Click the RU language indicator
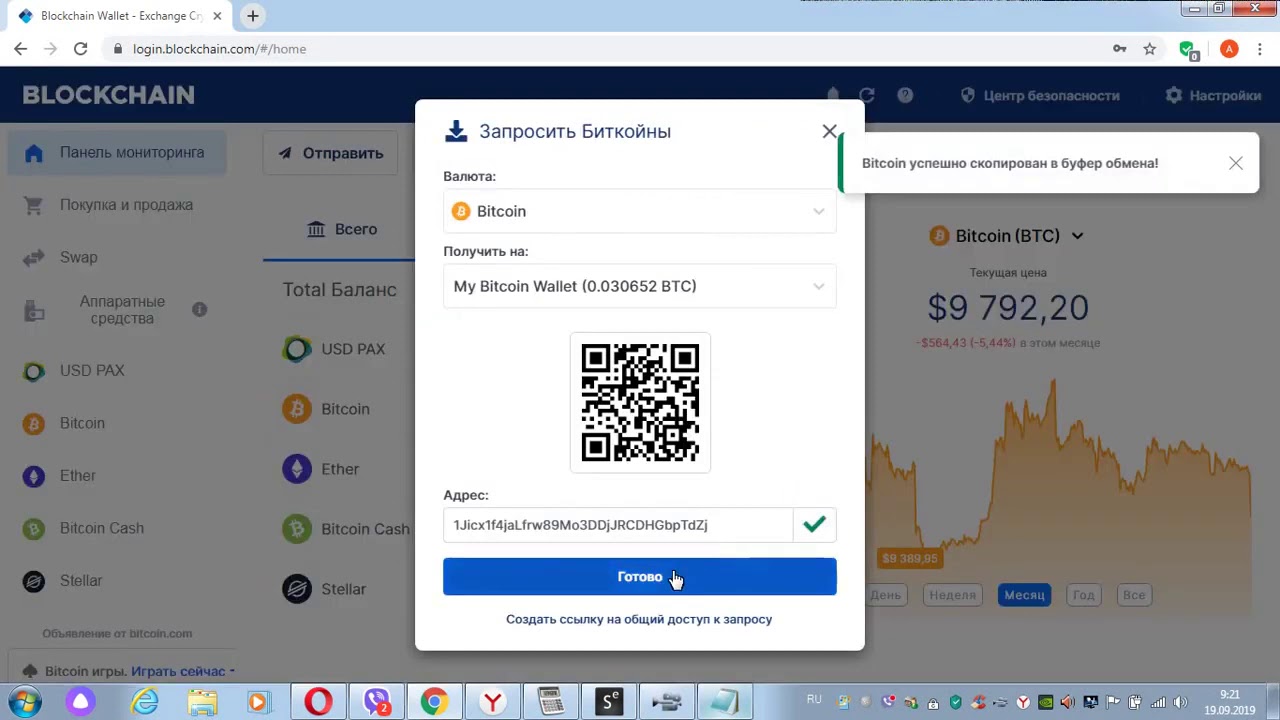1280x720 pixels. [814, 700]
